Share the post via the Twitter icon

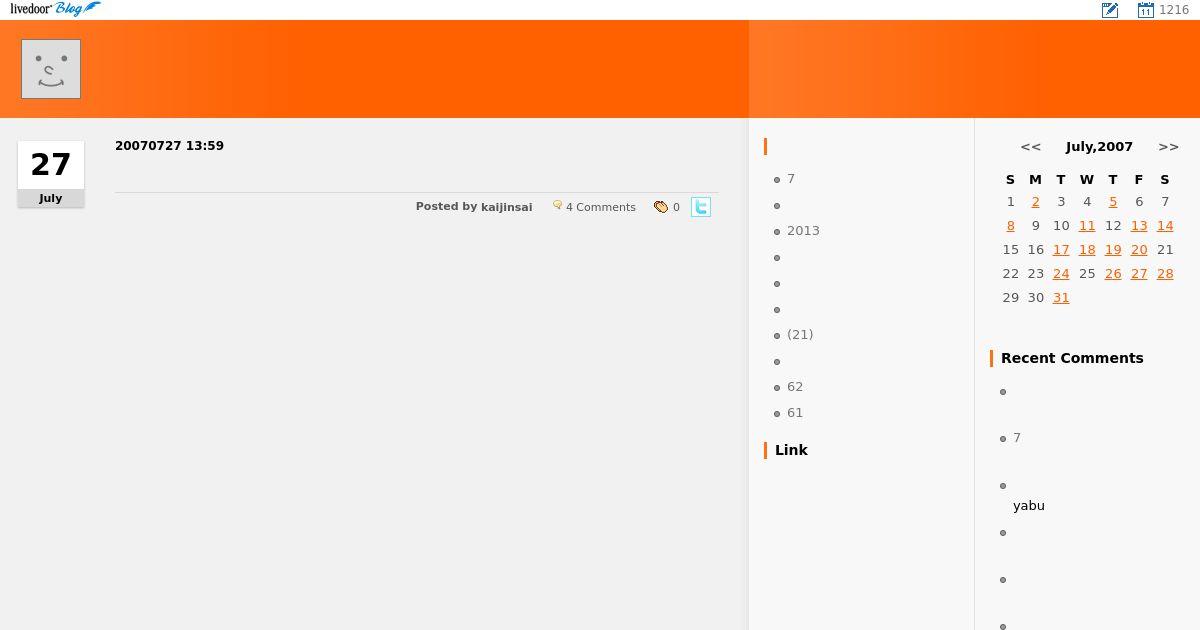tap(701, 207)
